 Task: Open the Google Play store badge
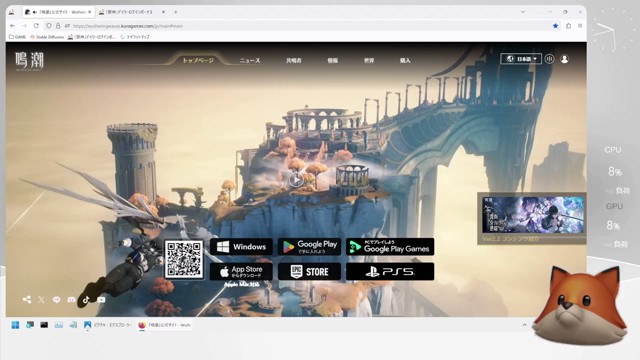click(309, 247)
